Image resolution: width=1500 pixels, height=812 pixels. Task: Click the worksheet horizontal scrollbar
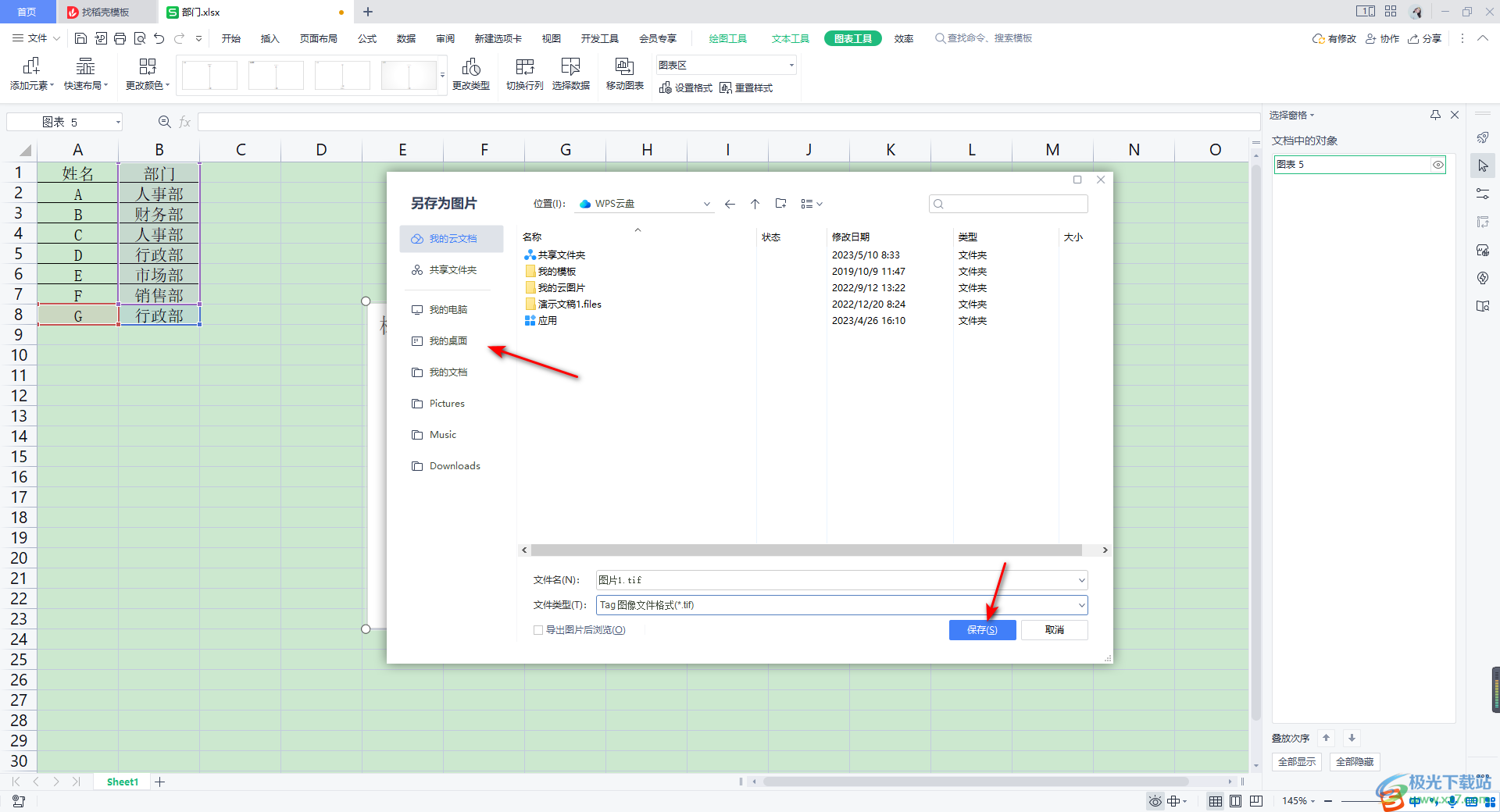pyautogui.click(x=975, y=782)
